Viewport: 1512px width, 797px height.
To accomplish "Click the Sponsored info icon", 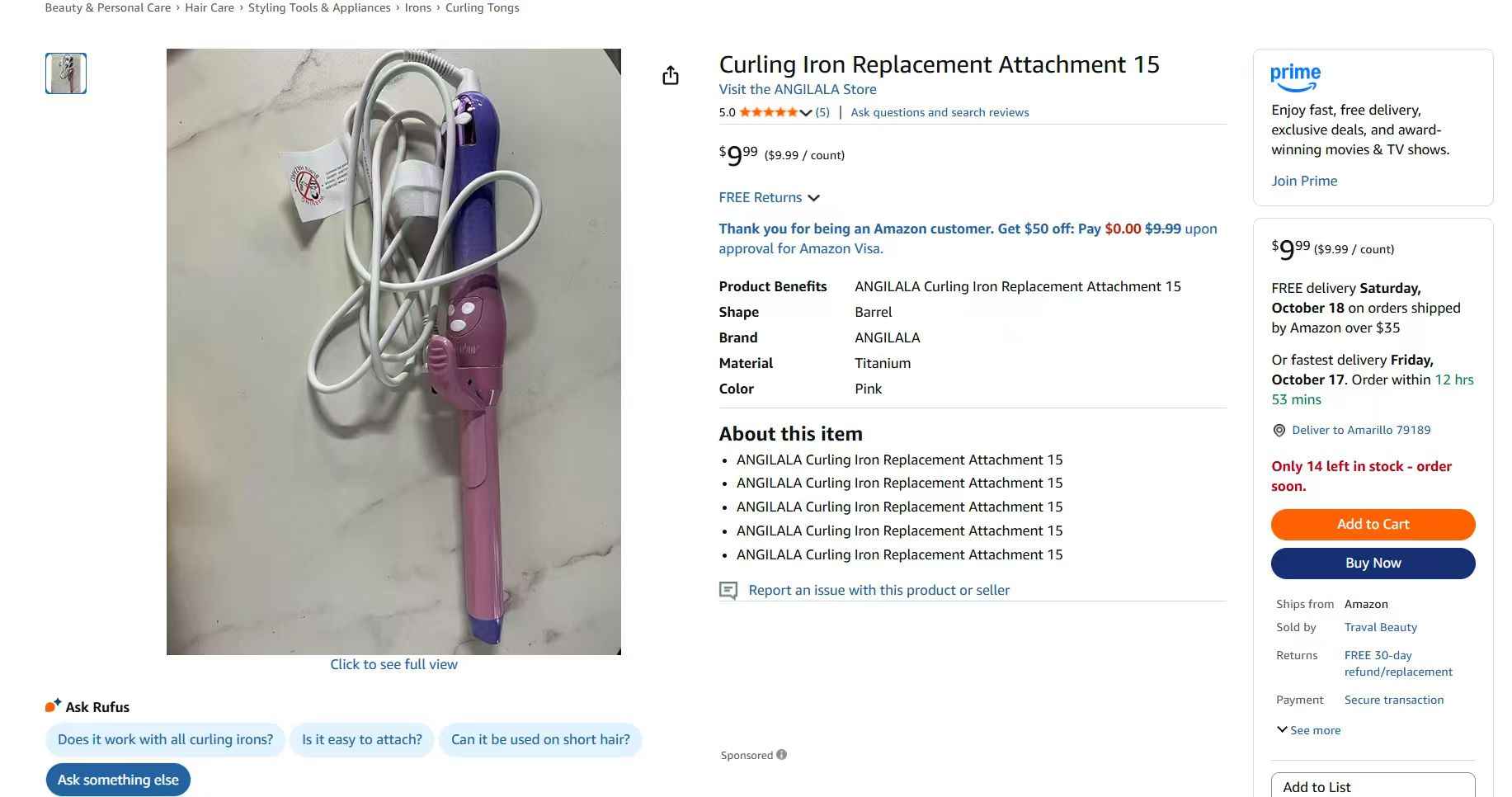I will click(x=781, y=754).
